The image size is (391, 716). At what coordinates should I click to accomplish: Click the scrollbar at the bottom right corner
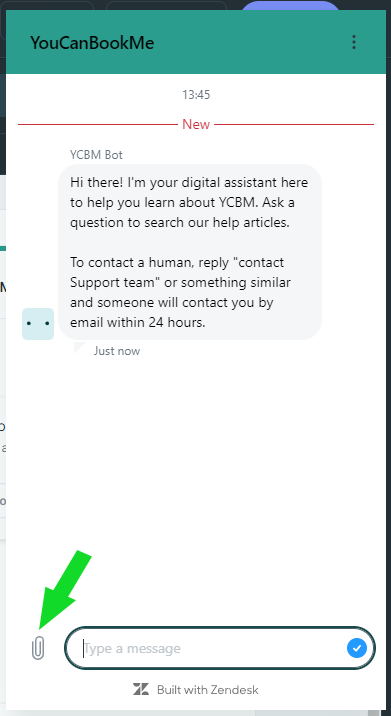click(374, 713)
